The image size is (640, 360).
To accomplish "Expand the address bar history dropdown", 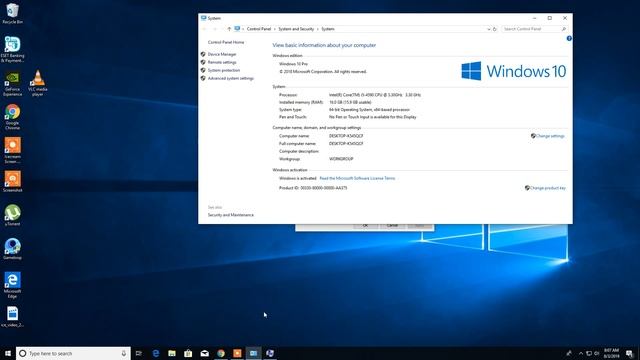I will pos(489,29).
